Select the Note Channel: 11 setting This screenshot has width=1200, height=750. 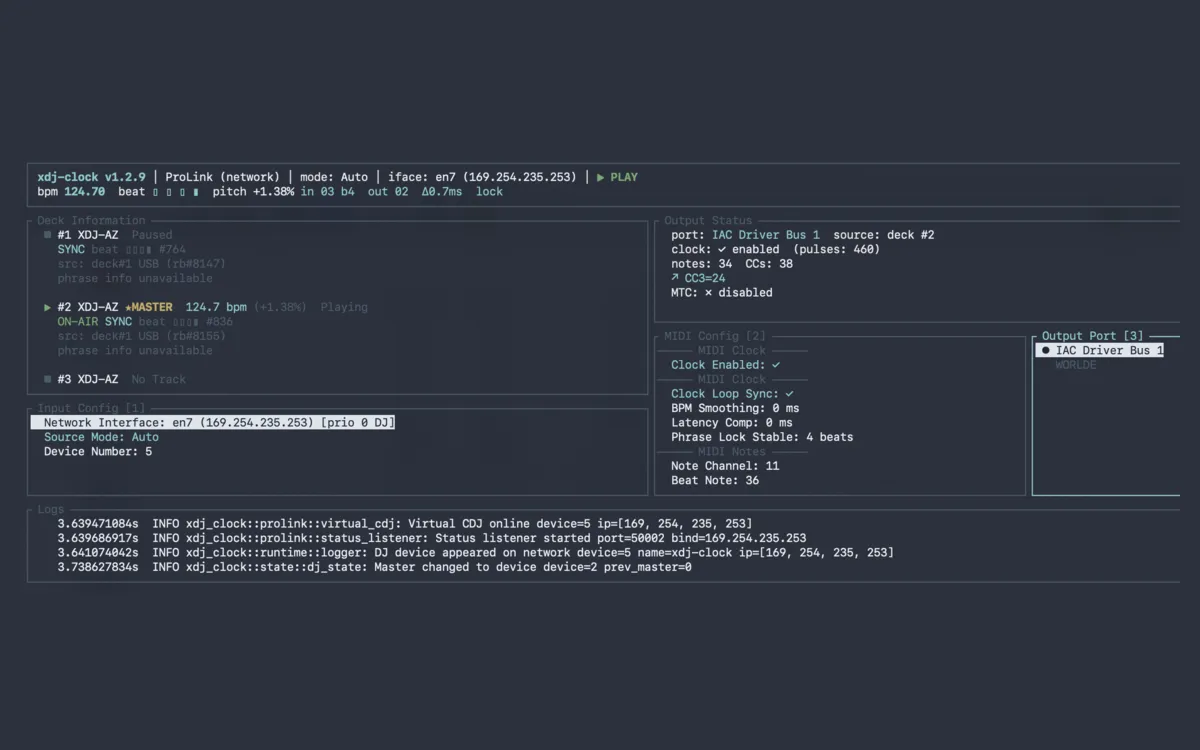(725, 466)
